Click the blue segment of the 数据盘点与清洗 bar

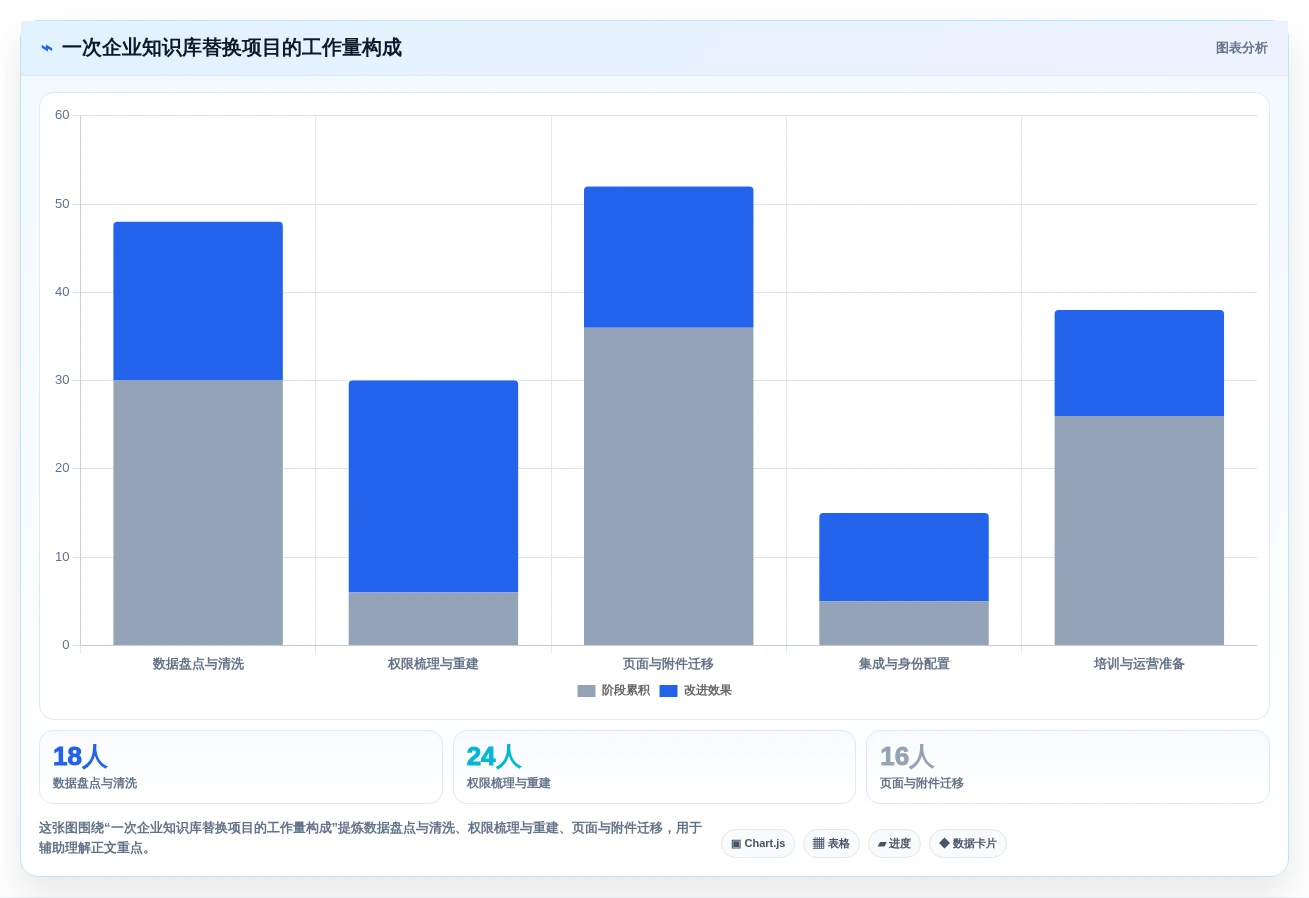pyautogui.click(x=198, y=301)
